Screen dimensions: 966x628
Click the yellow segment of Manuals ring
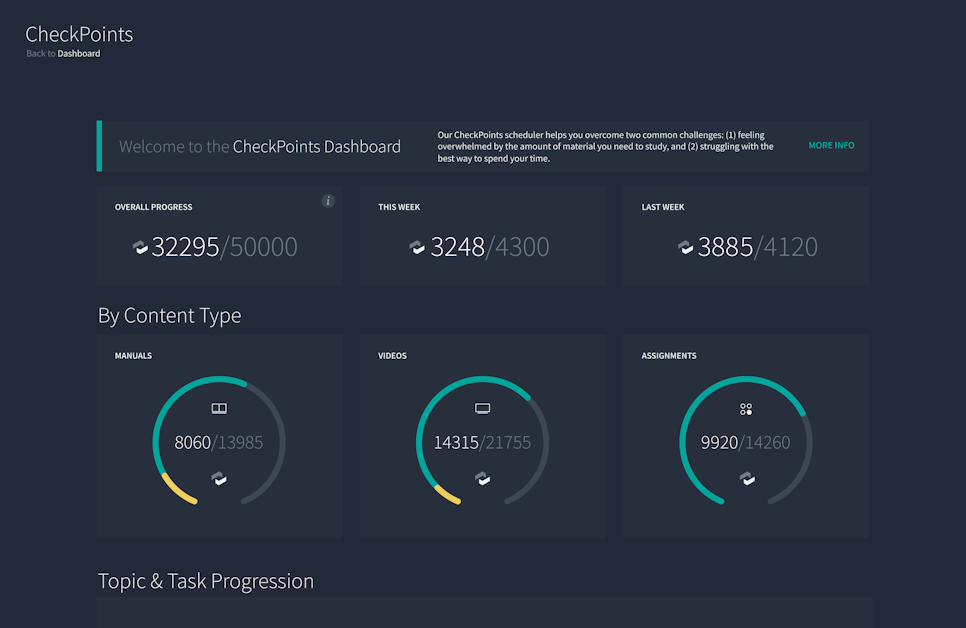(177, 489)
